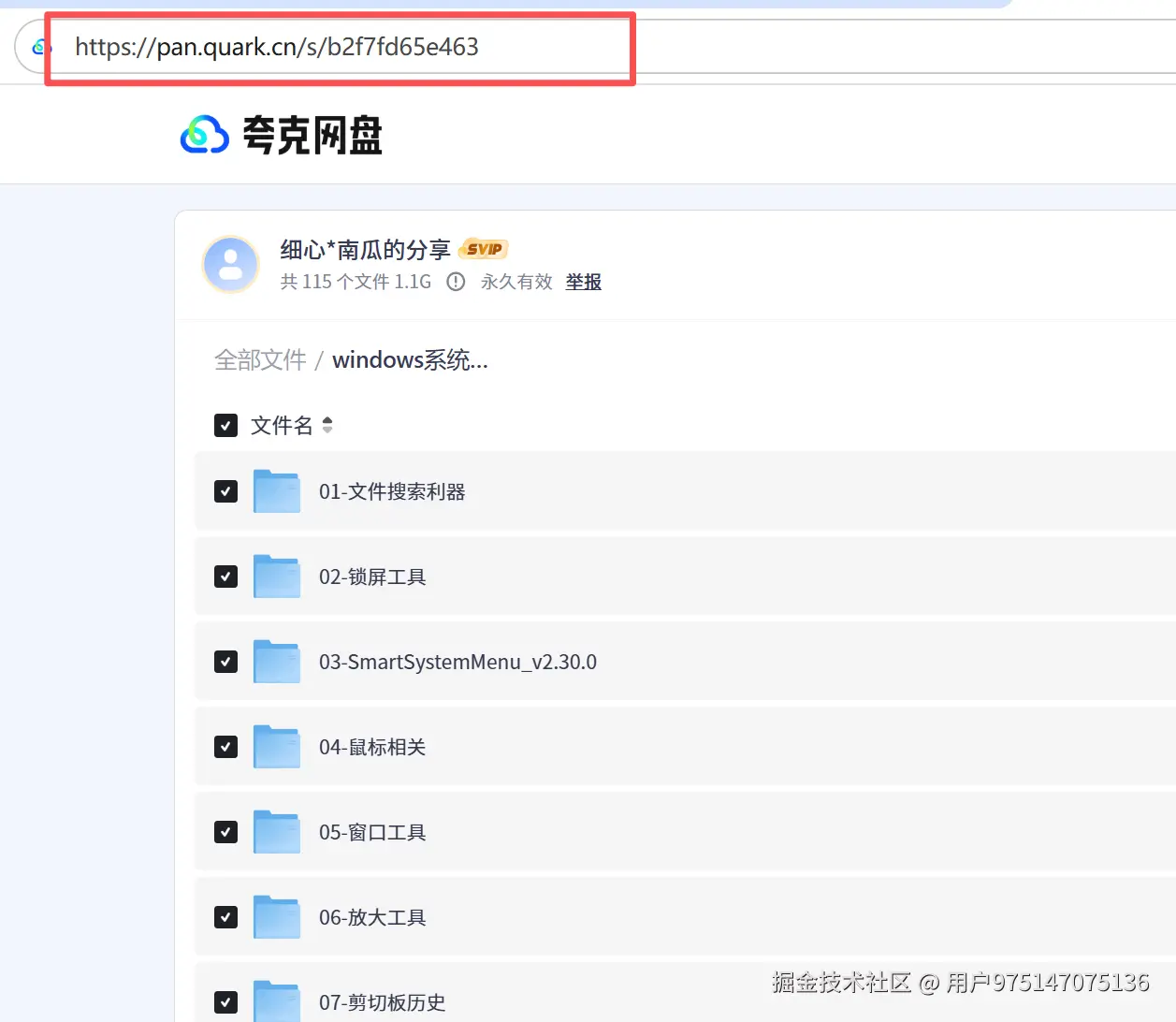Click the 举报 report link
Viewport: 1176px width, 1022px height.
point(584,282)
